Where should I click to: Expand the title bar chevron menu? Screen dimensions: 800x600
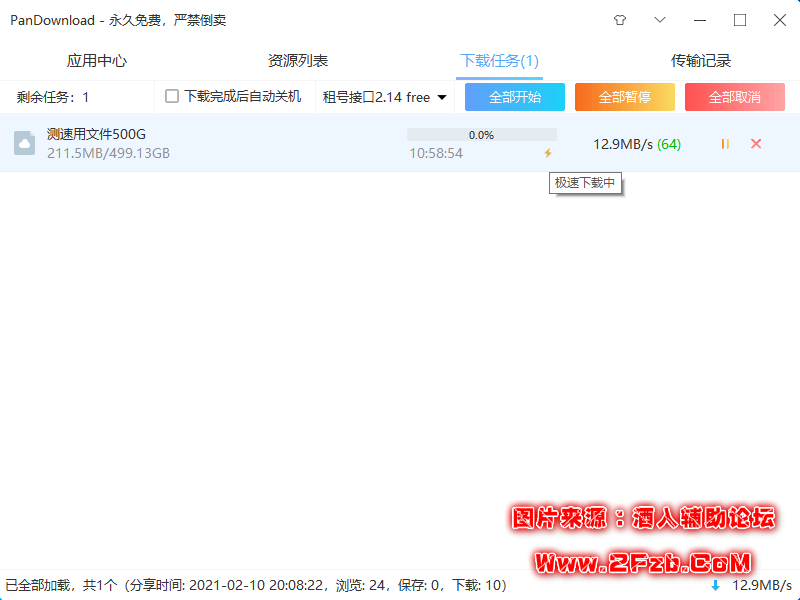pos(659,20)
